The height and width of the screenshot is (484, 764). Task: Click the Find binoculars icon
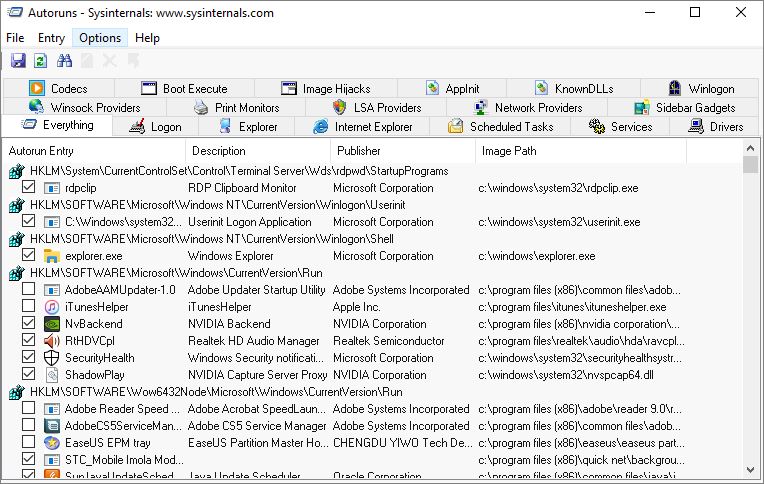point(64,61)
